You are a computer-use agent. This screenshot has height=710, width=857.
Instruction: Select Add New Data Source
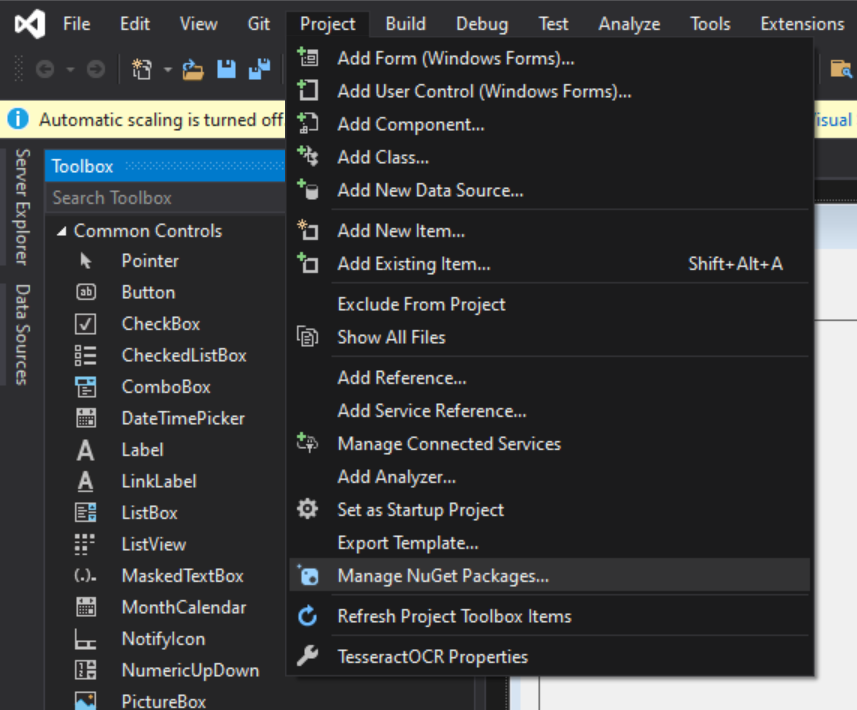pos(549,190)
